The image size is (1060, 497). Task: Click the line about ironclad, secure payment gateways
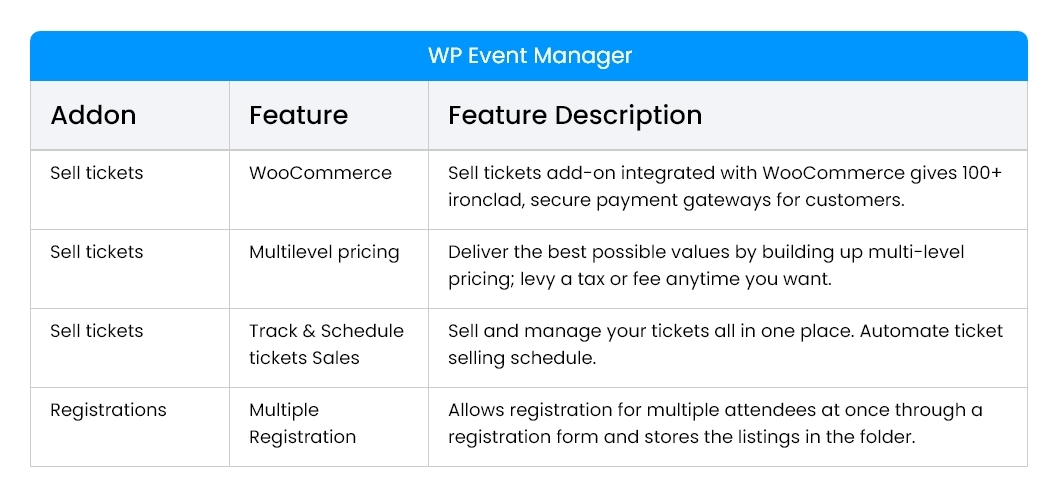point(676,199)
